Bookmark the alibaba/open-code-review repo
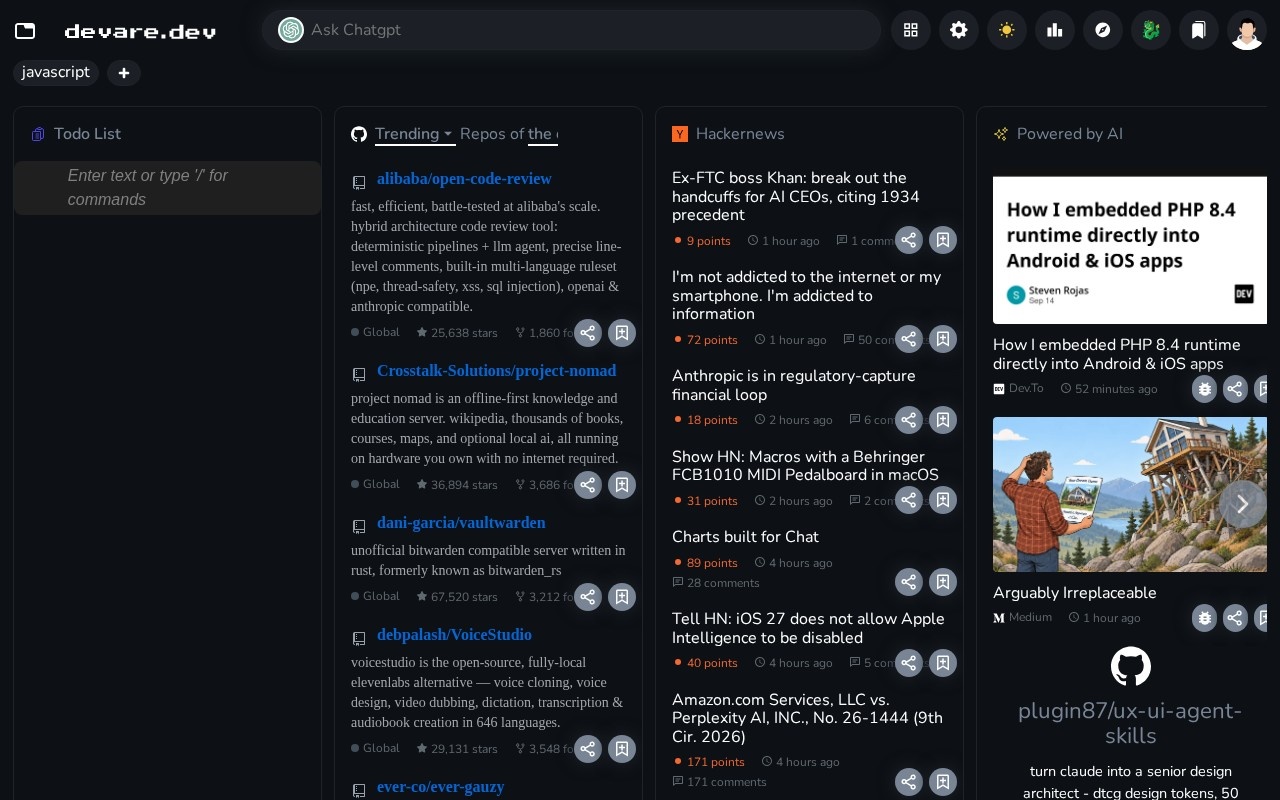Screen dimensions: 1280x800 click(622, 333)
